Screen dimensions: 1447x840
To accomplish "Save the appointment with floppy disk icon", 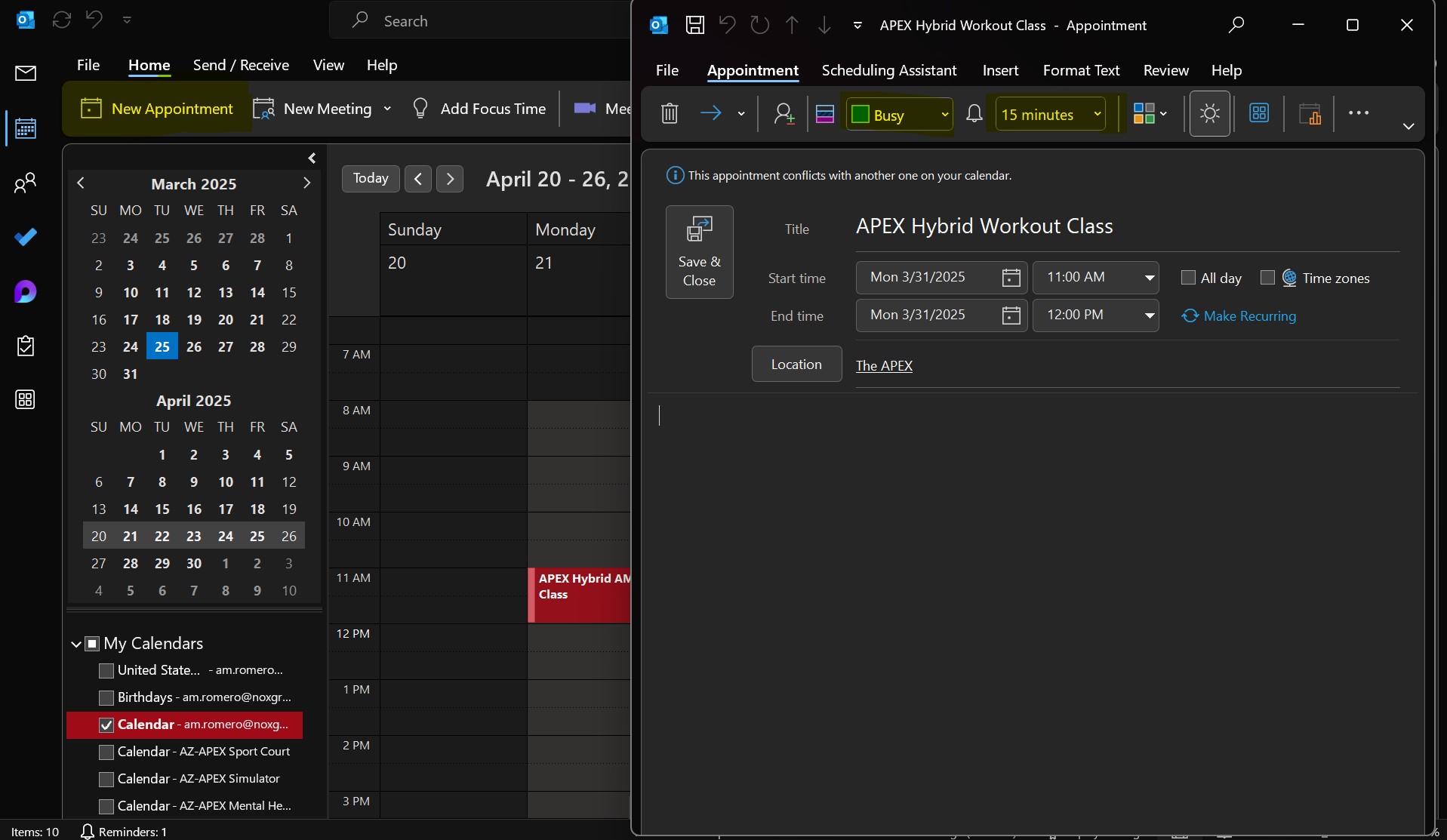I will [695, 25].
